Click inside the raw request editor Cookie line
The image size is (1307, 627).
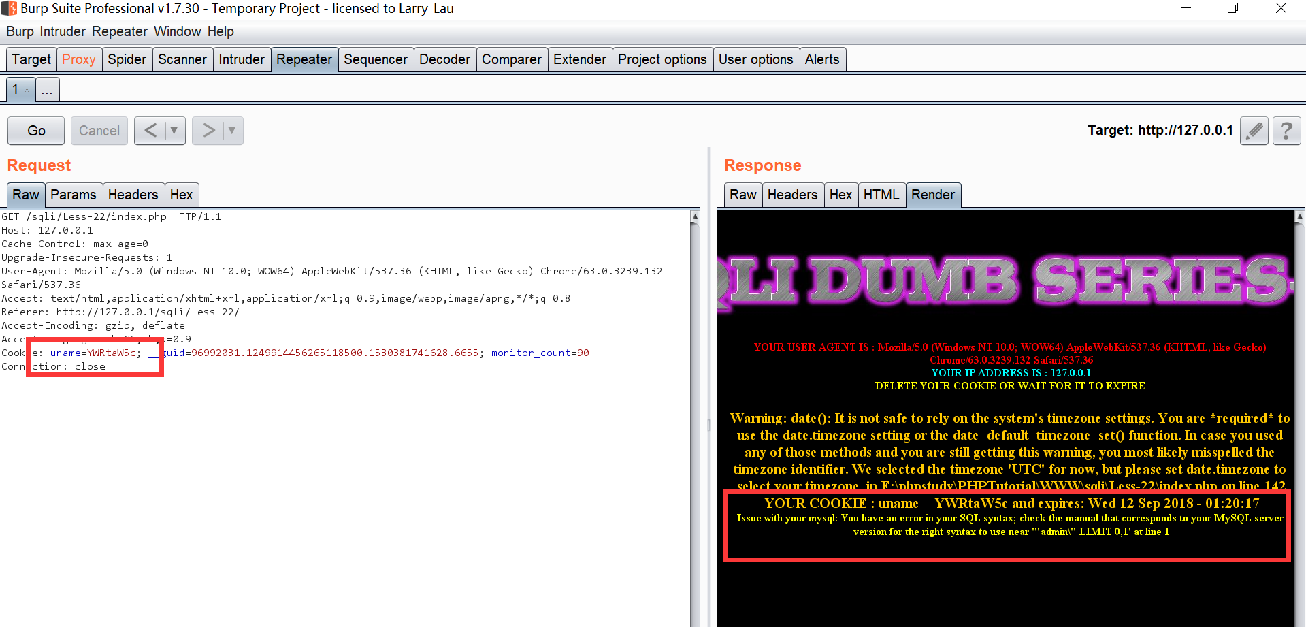(295, 353)
